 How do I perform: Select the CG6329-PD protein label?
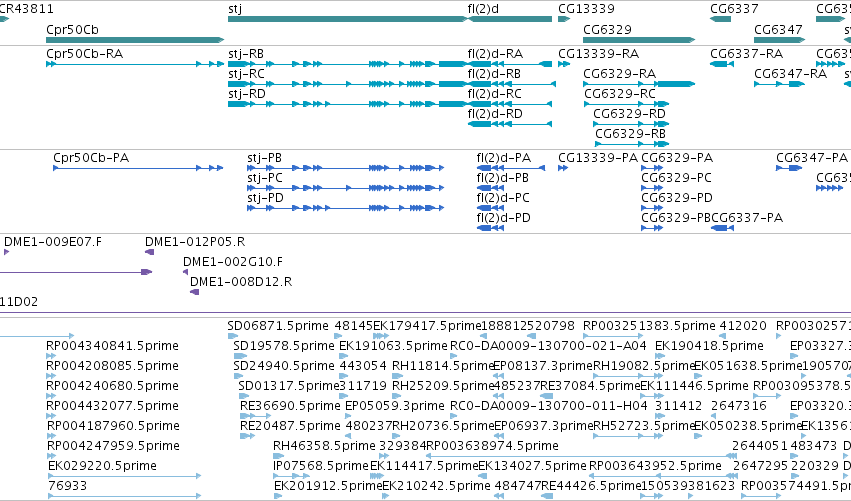click(677, 198)
